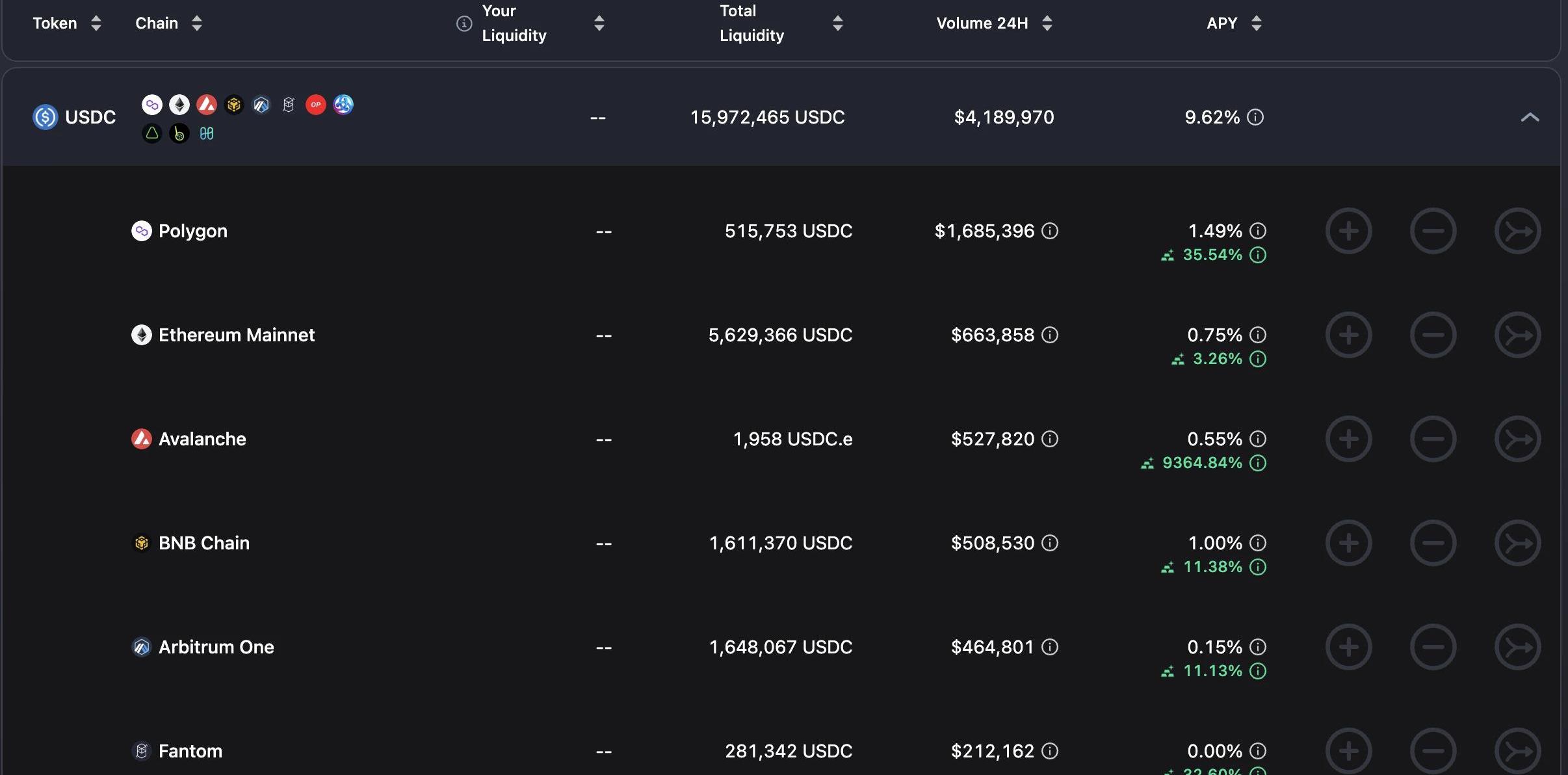
Task: Click info icon next to USDC 9.62% APY
Action: pos(1255,117)
